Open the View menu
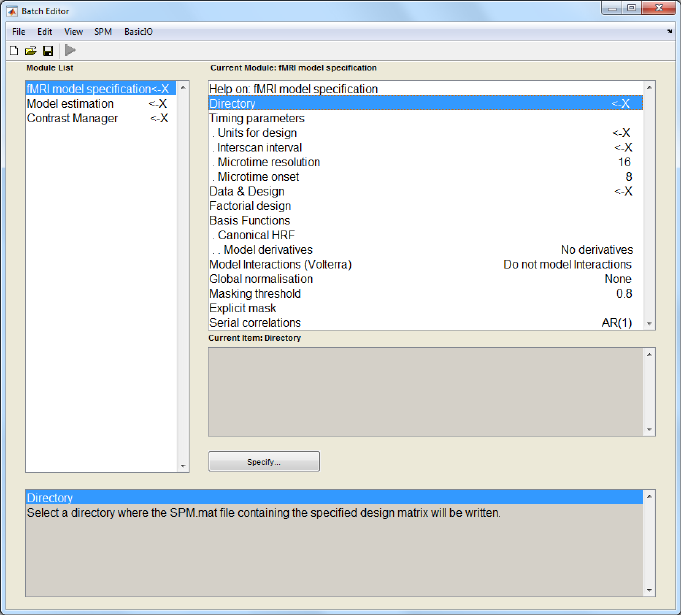This screenshot has height=615, width=681. 73,32
